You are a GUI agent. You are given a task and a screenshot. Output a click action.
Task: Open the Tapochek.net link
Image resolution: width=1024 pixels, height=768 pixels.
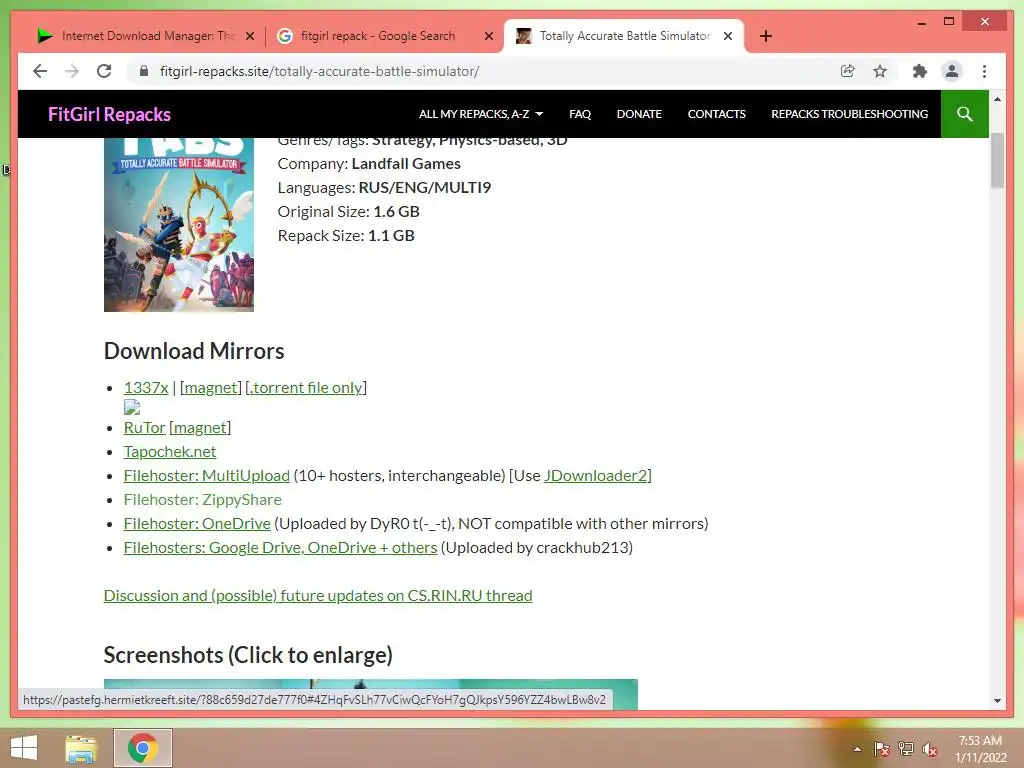point(170,451)
